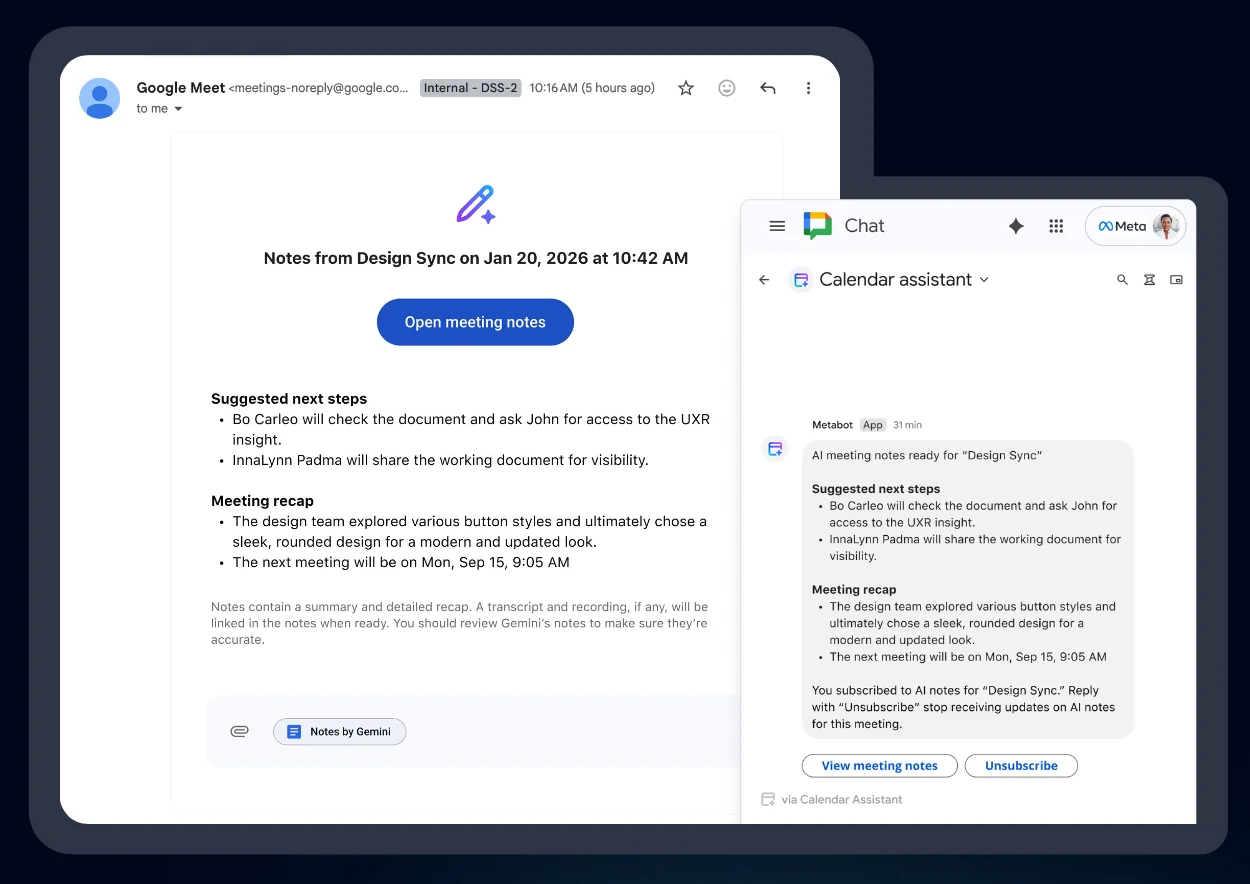Click the Calendar assistant app icon
The width and height of the screenshot is (1250, 884).
click(x=800, y=280)
